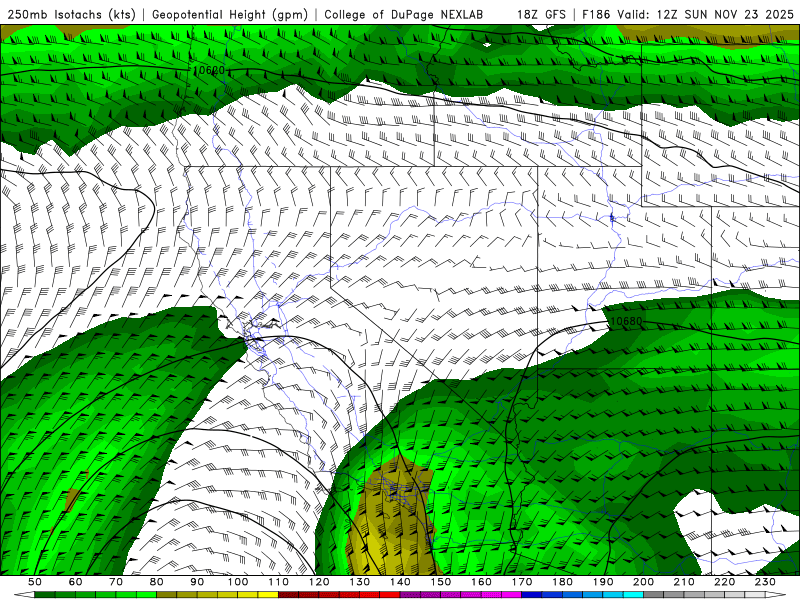Screen dimensions: 800x600
Task: Click the brightest cyan color scale segment
Action: pyautogui.click(x=633, y=595)
